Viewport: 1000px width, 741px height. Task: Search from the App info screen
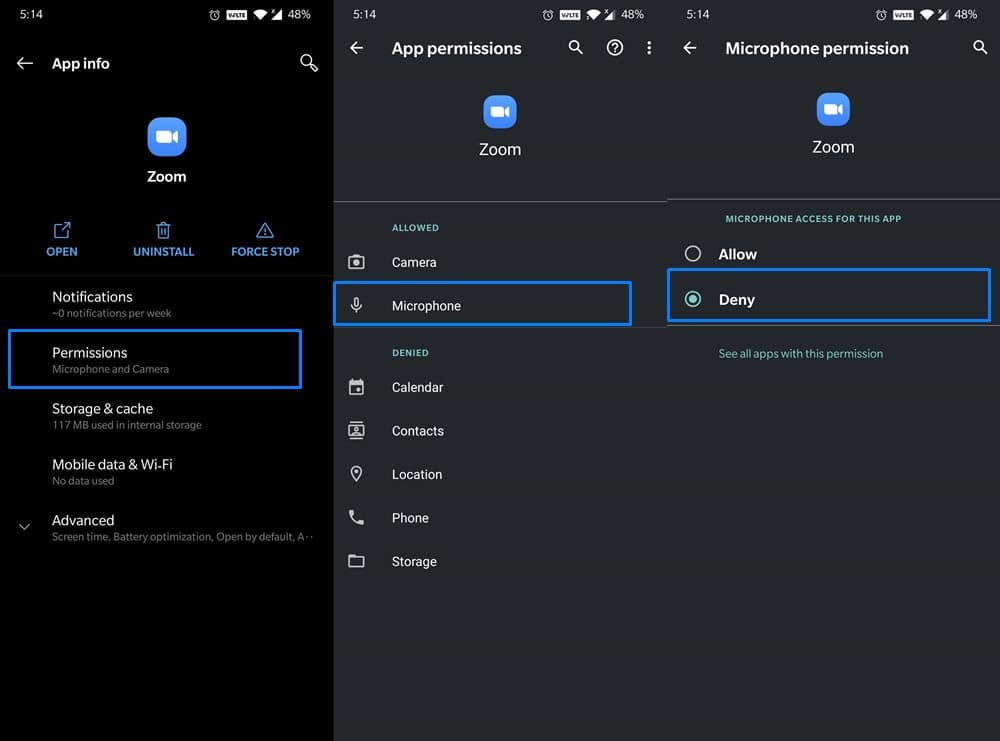coord(309,62)
